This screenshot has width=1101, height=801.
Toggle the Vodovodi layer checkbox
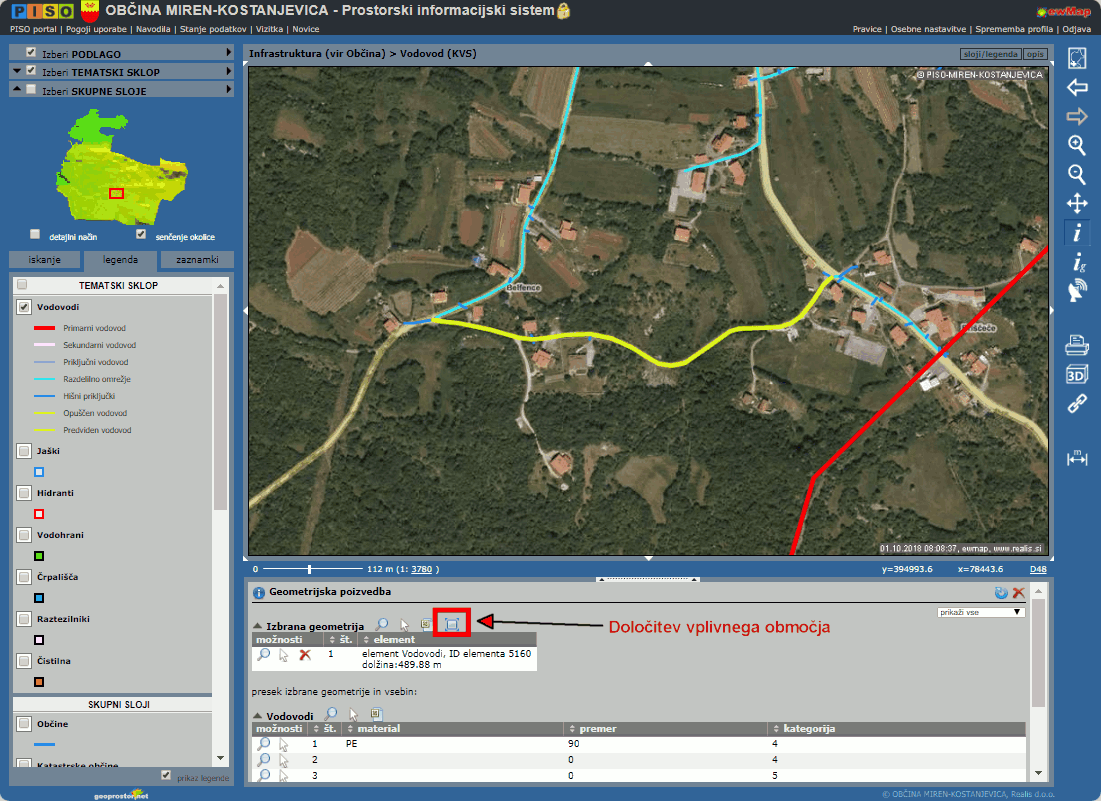pos(24,307)
